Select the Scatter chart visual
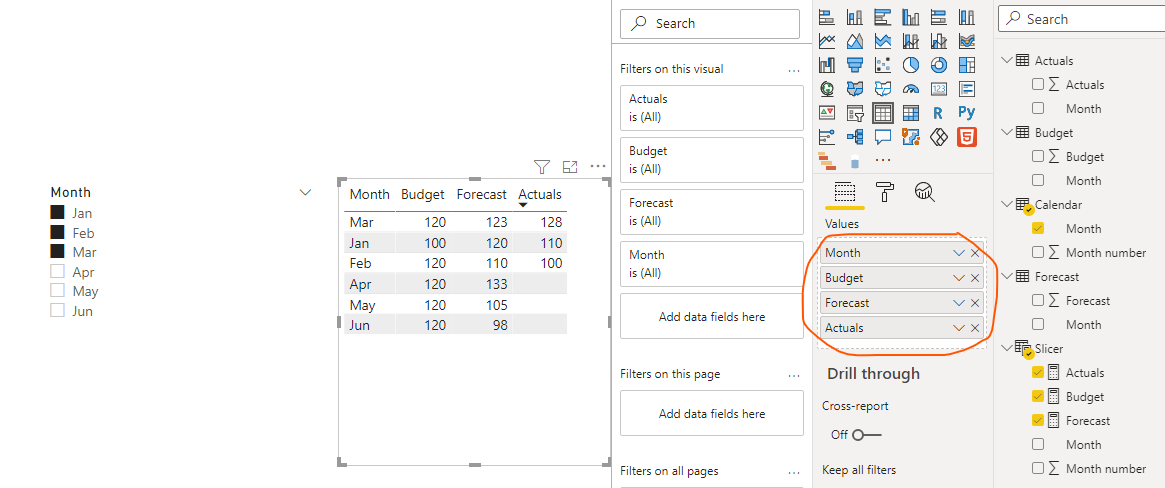The image size is (1165, 488). click(x=883, y=65)
